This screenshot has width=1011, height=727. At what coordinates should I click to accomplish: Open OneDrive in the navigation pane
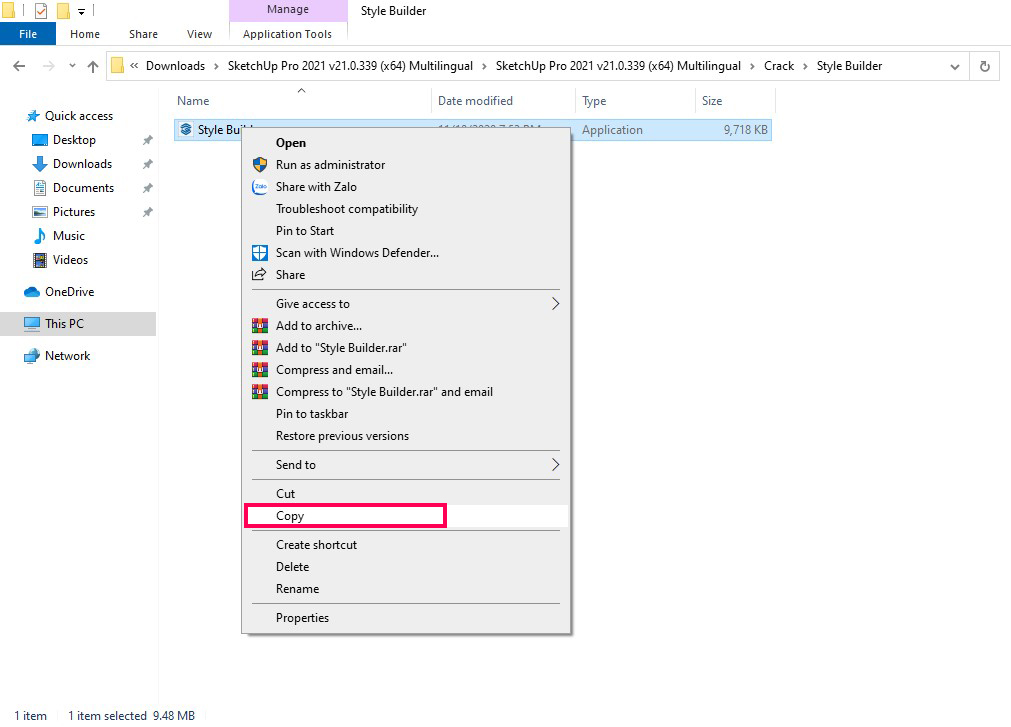[69, 292]
